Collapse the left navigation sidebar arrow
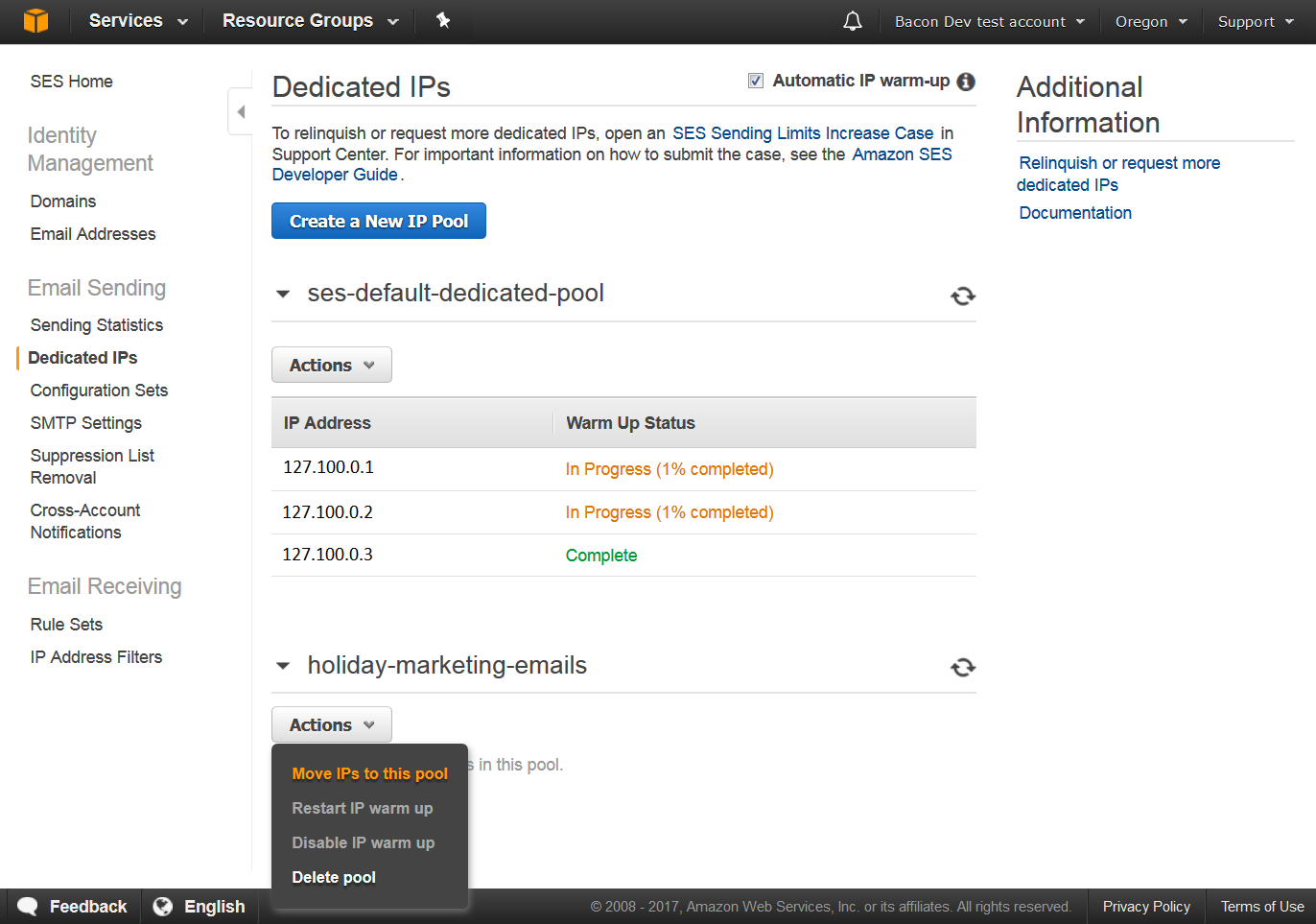The image size is (1316, 924). coord(240,111)
